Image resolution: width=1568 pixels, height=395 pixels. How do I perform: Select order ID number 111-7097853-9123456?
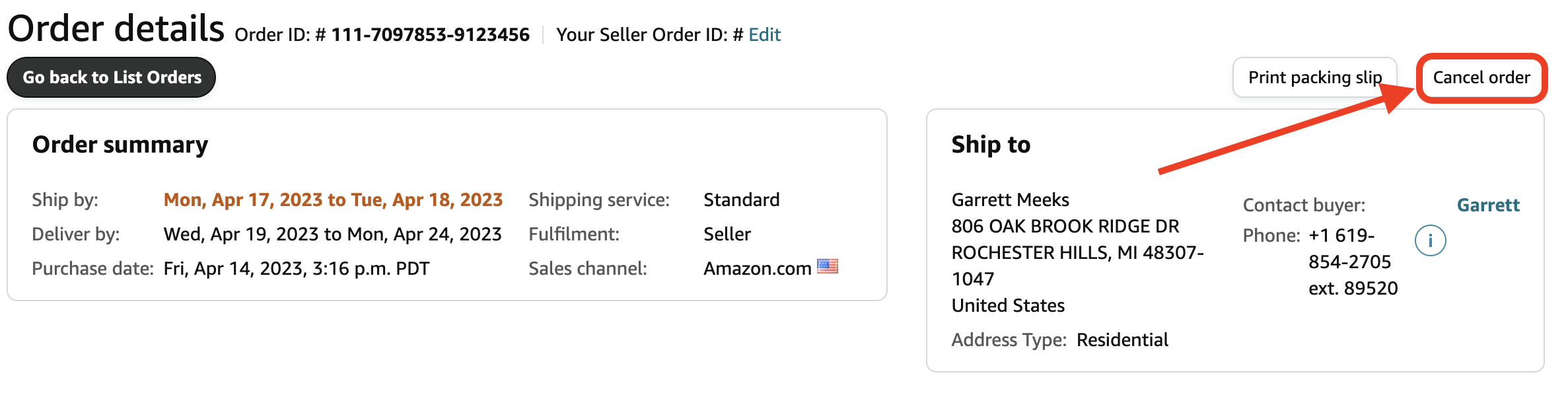click(431, 34)
